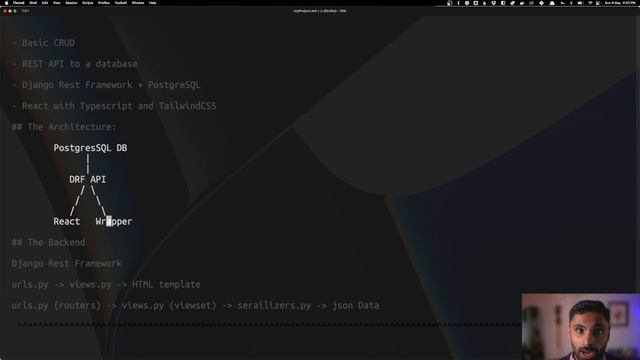640x360 pixels.
Task: Open the Help menu
Action: (153, 3)
